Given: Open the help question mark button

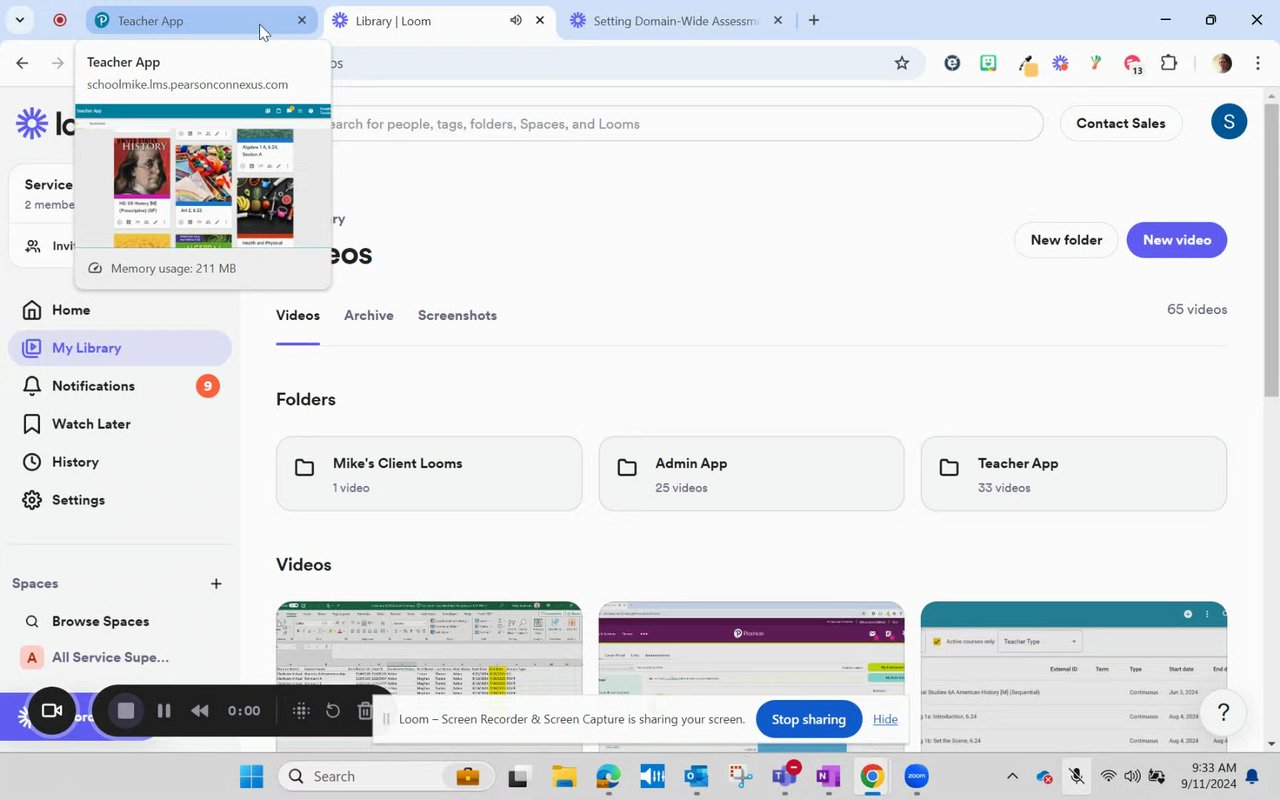Looking at the screenshot, I should click(1223, 713).
